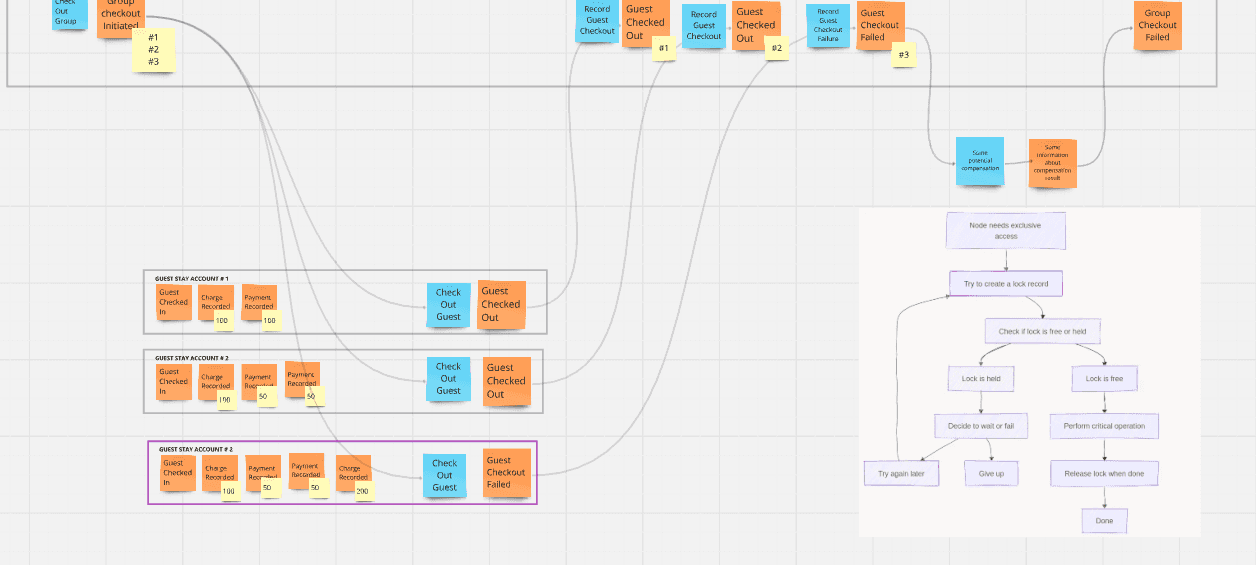
Task: Select the 'Group Checkout Failed' orange sticky
Action: (x=1158, y=25)
